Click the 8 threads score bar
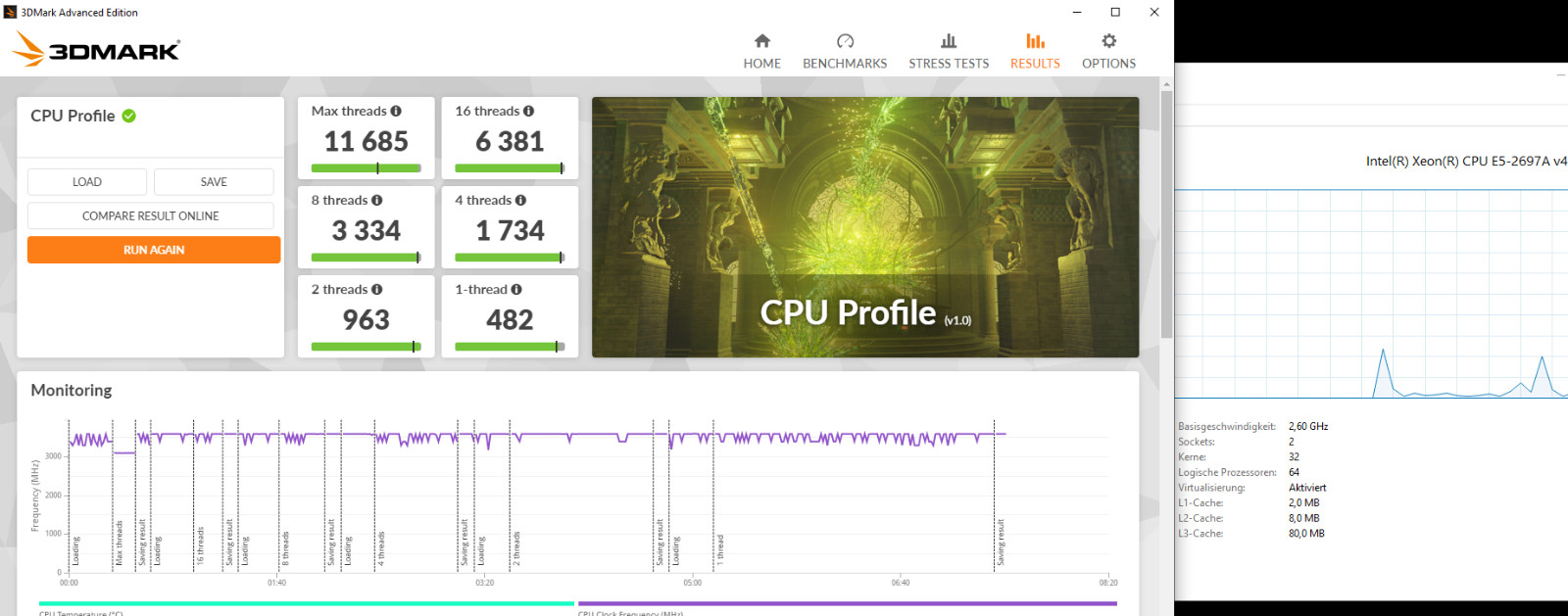The width and height of the screenshot is (1568, 616). pyautogui.click(x=366, y=258)
